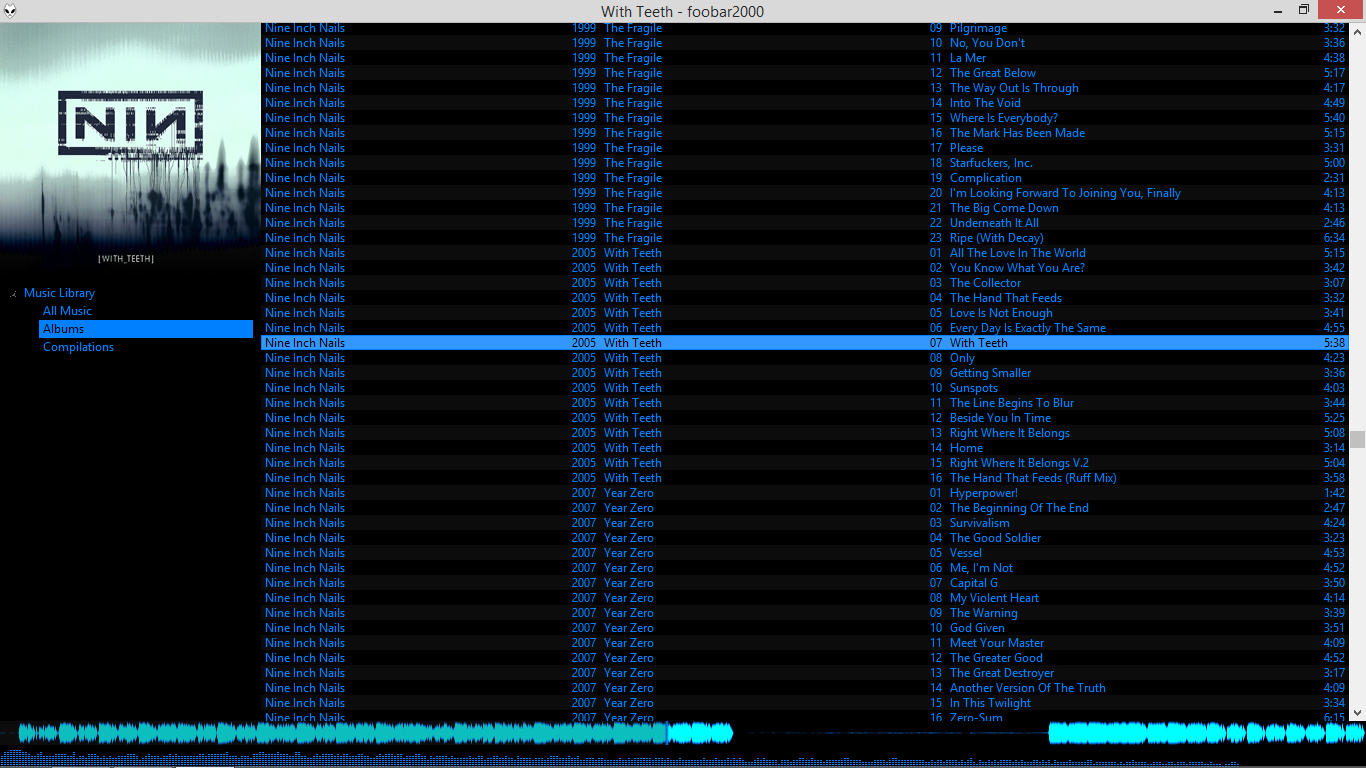1366x768 pixels.
Task: Select All Music in the library tree
Action: point(67,311)
